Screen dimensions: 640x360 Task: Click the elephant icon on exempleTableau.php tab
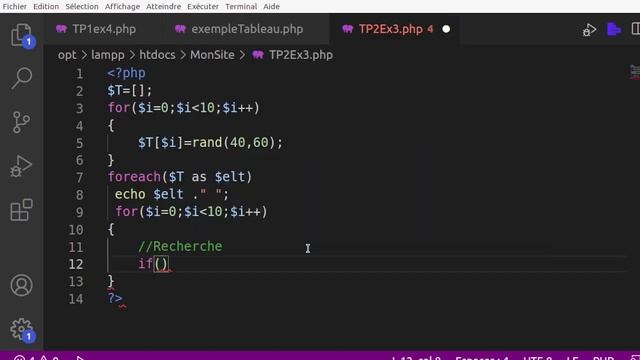tap(180, 29)
